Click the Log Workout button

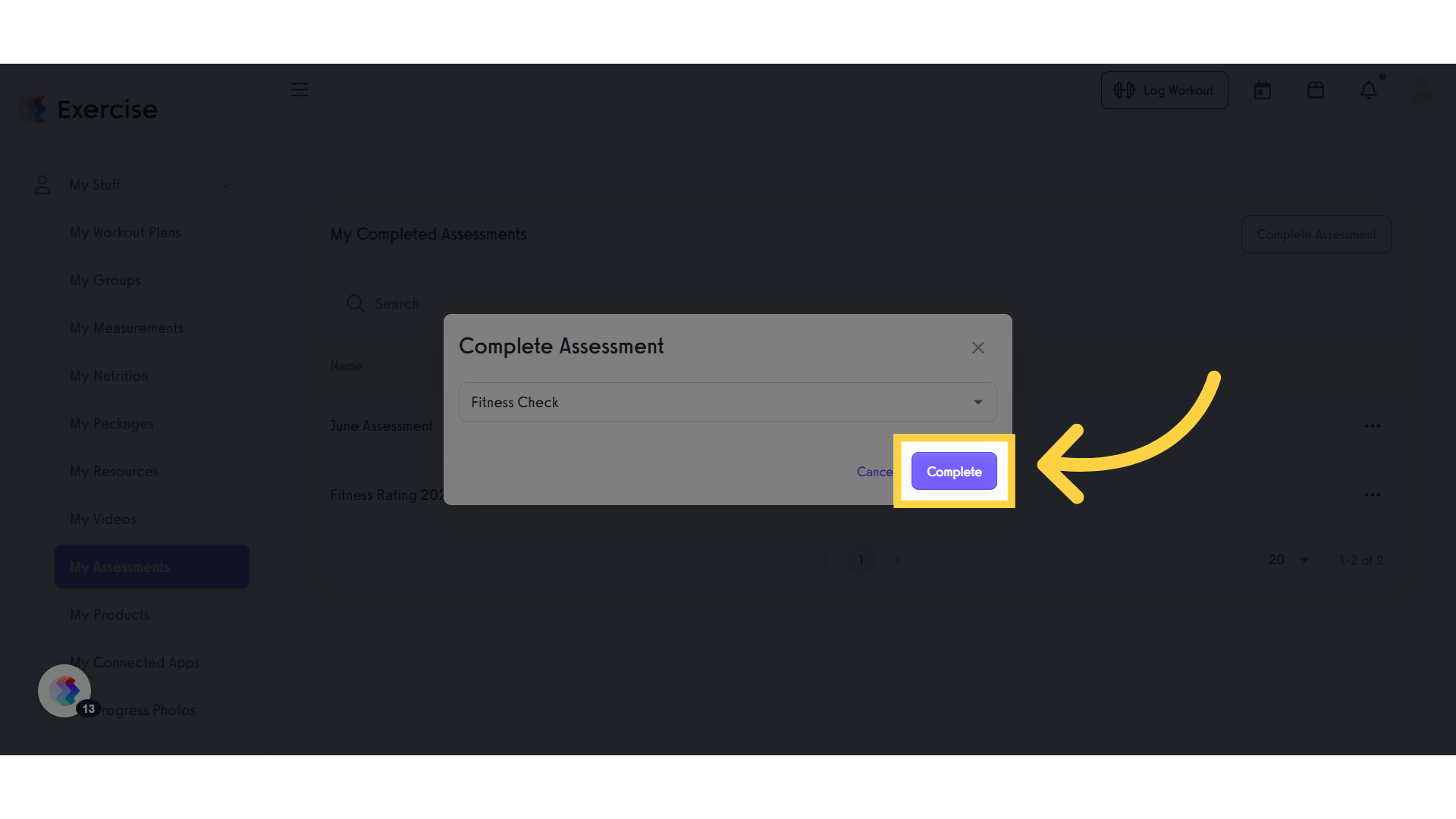click(x=1165, y=90)
